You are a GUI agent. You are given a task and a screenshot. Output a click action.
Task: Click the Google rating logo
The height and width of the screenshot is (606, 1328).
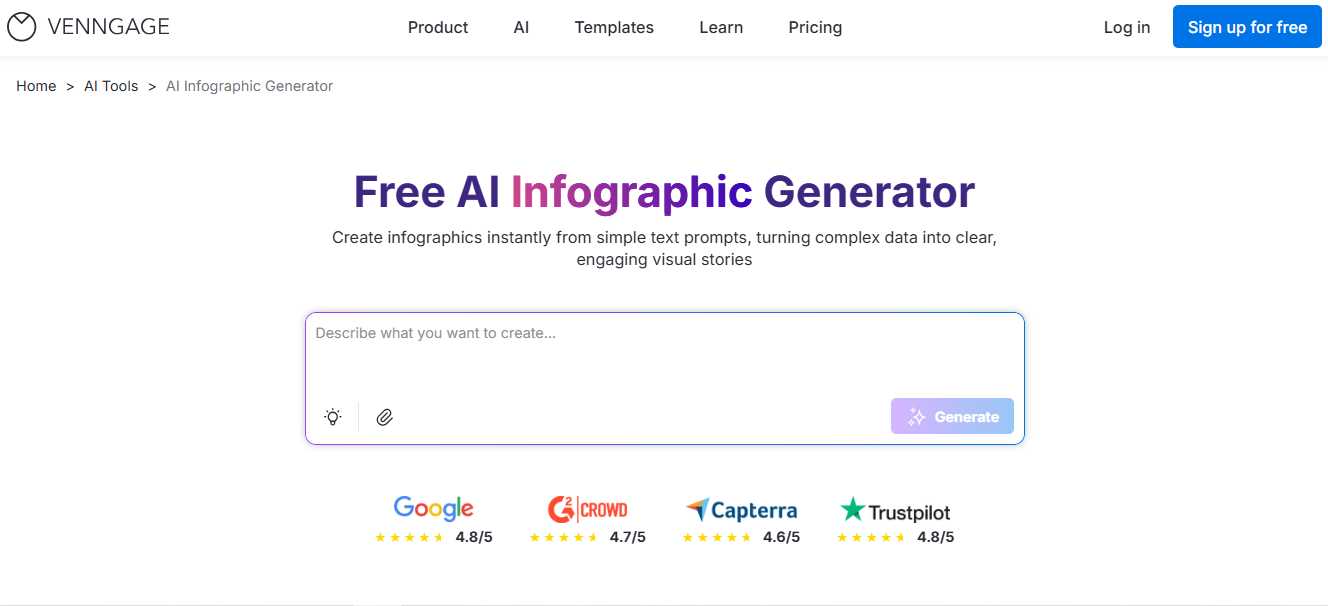click(x=433, y=508)
